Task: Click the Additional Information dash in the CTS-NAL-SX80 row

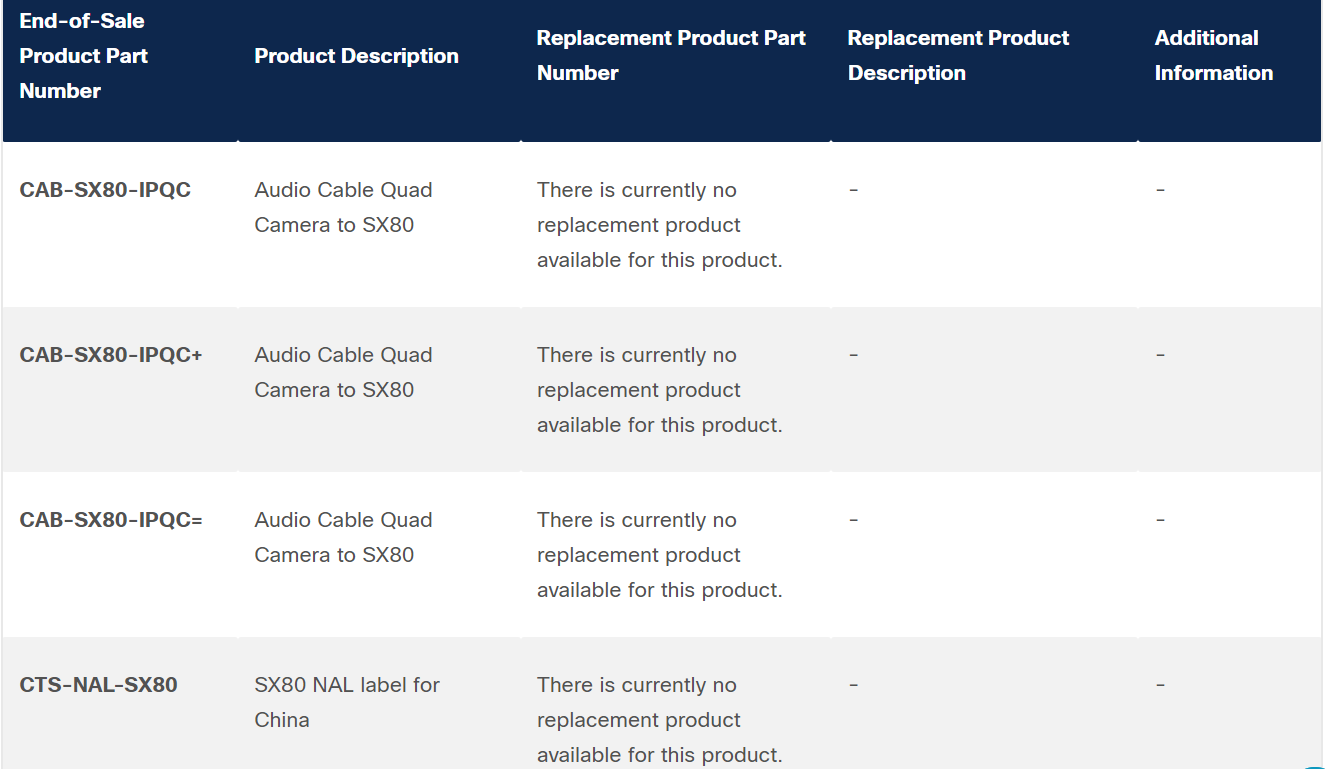Action: click(1160, 685)
